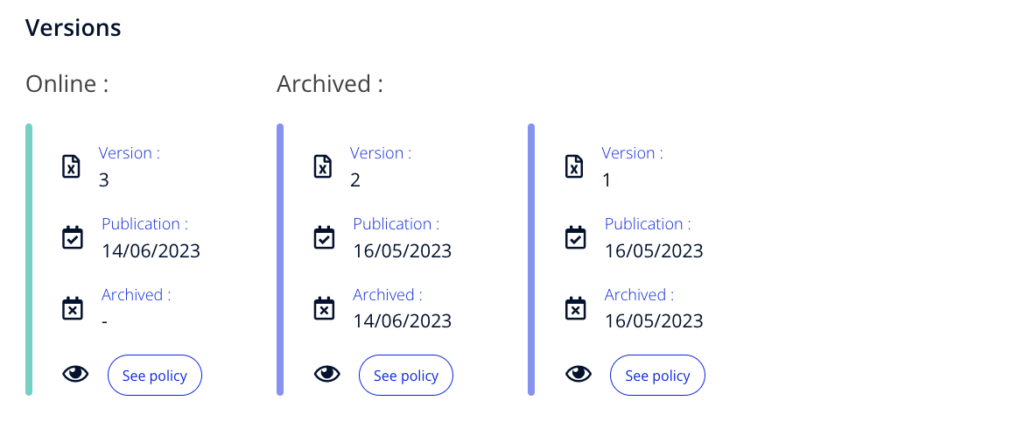Click the Versions section heading
The image size is (1024, 422).
(73, 28)
